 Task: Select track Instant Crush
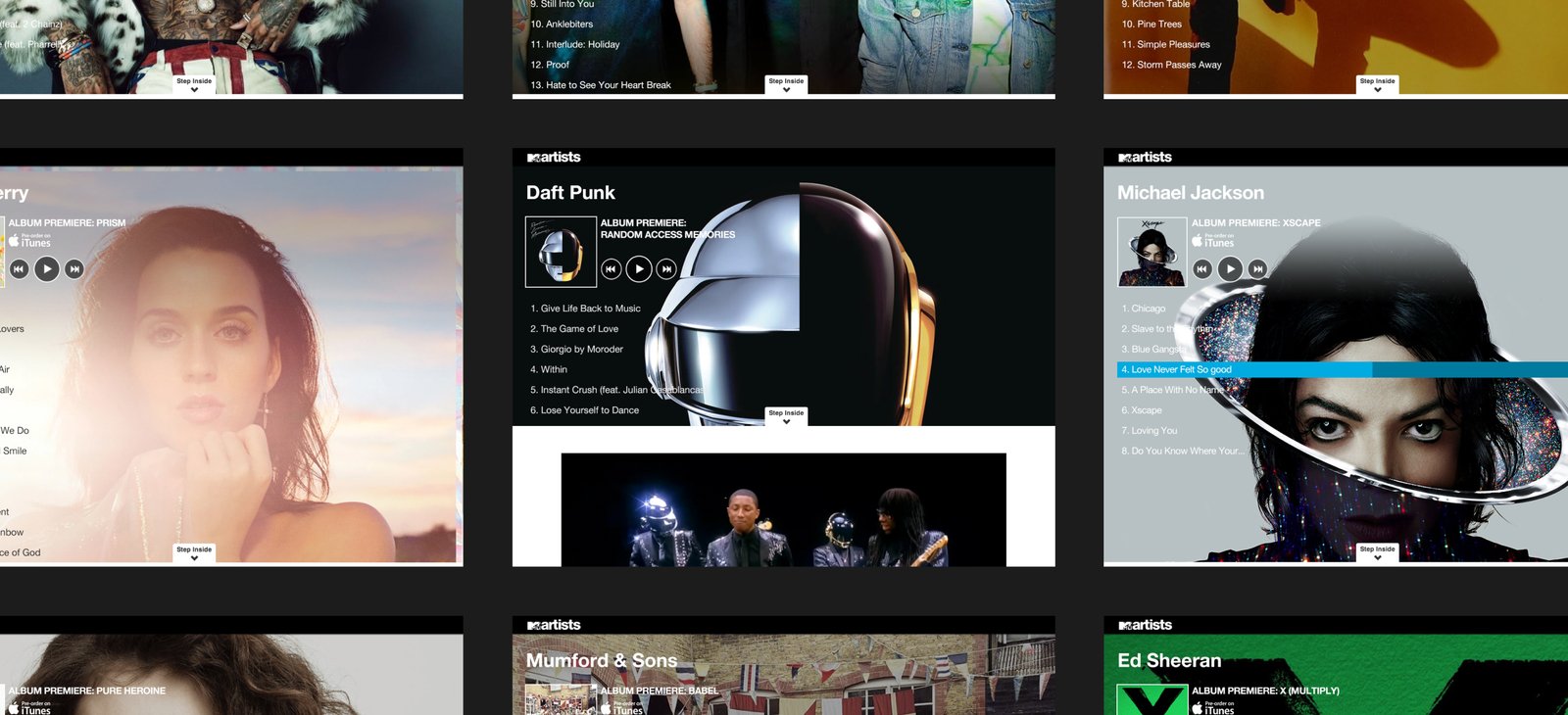point(616,390)
